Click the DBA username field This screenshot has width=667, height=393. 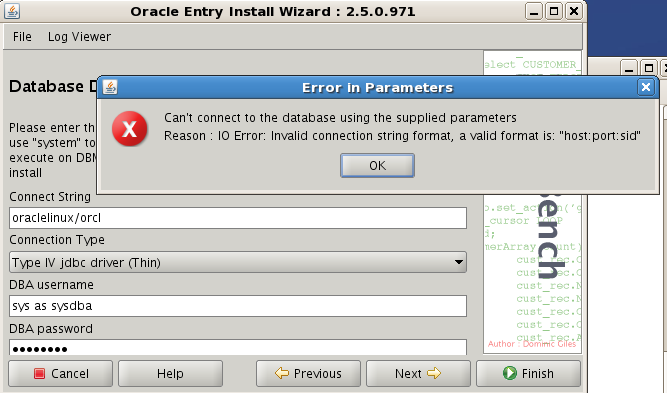click(x=238, y=306)
